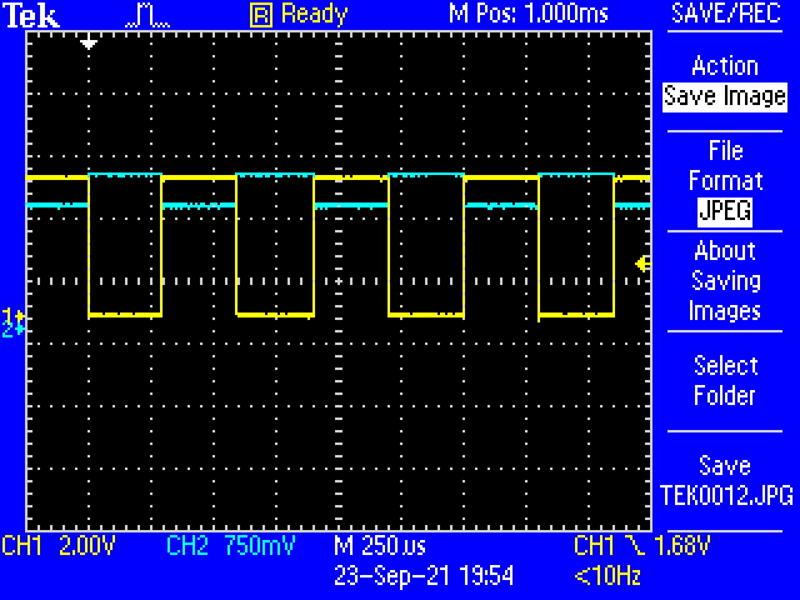The width and height of the screenshot is (800, 600).
Task: Click the acquisition mode waveform icon
Action: (147, 16)
